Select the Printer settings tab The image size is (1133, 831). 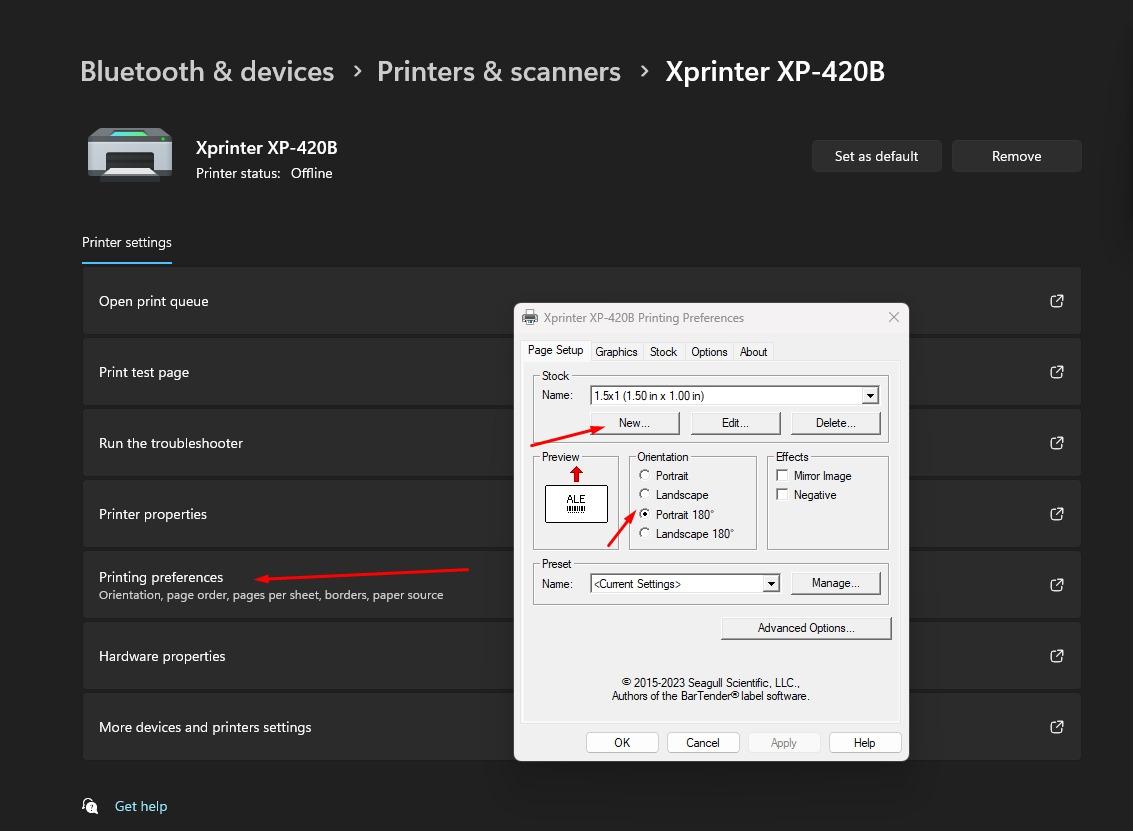click(x=126, y=243)
